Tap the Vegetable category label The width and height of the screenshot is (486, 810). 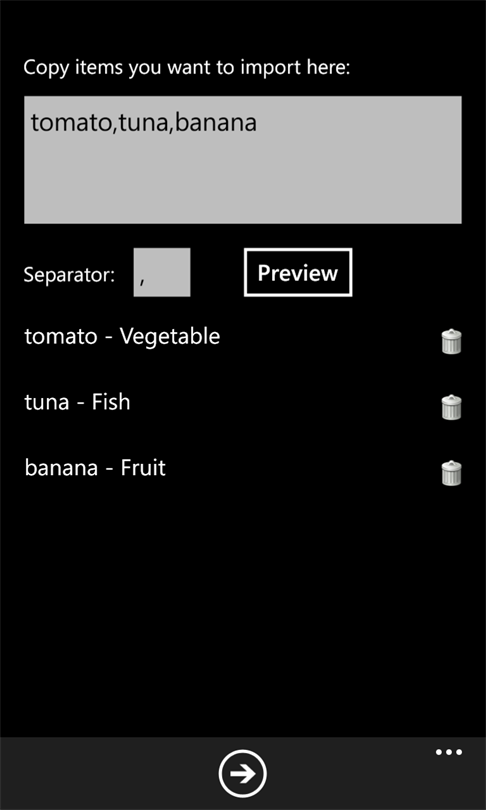[x=170, y=337]
